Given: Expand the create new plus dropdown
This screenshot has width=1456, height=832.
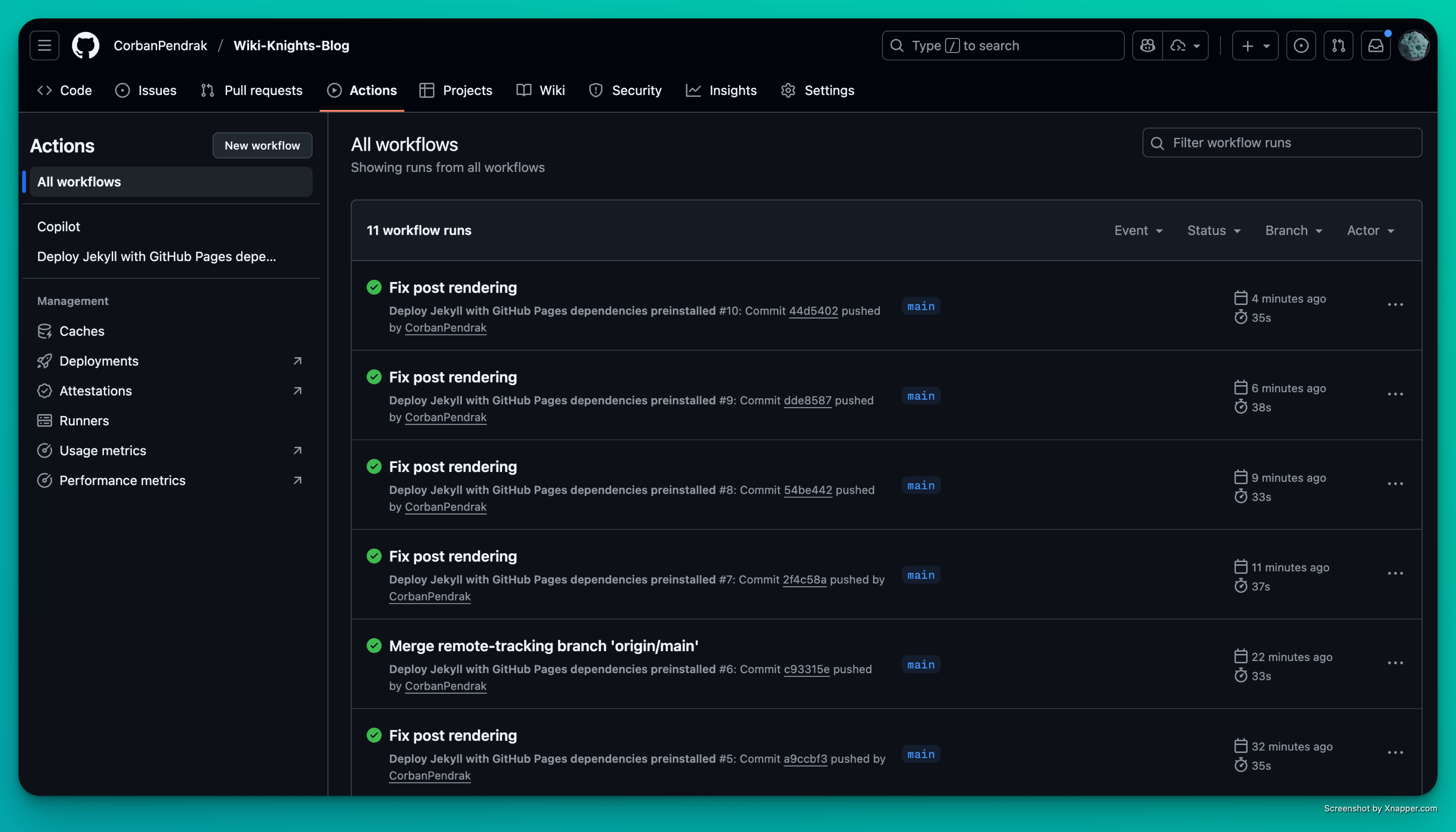Looking at the screenshot, I should point(1255,45).
